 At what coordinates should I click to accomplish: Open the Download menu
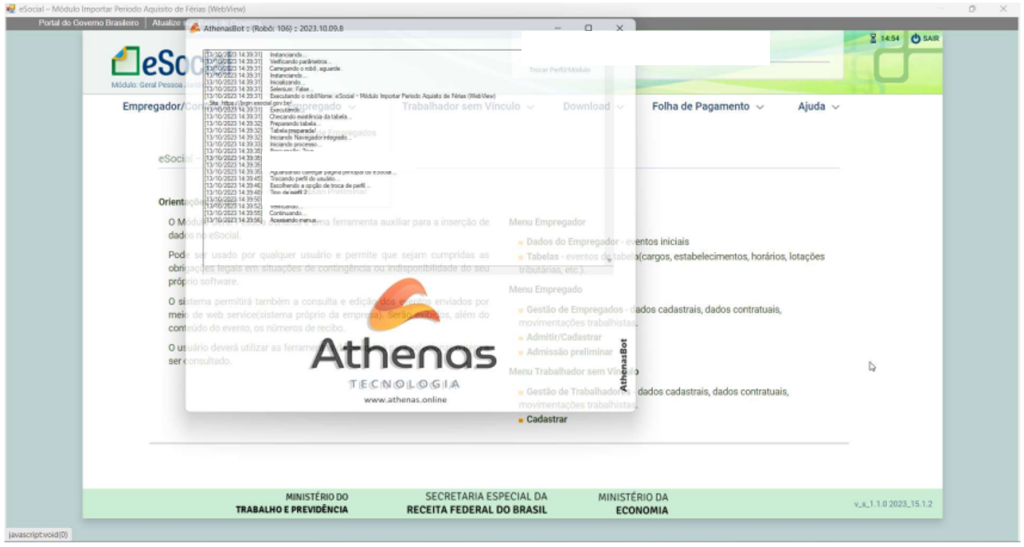click(x=593, y=106)
